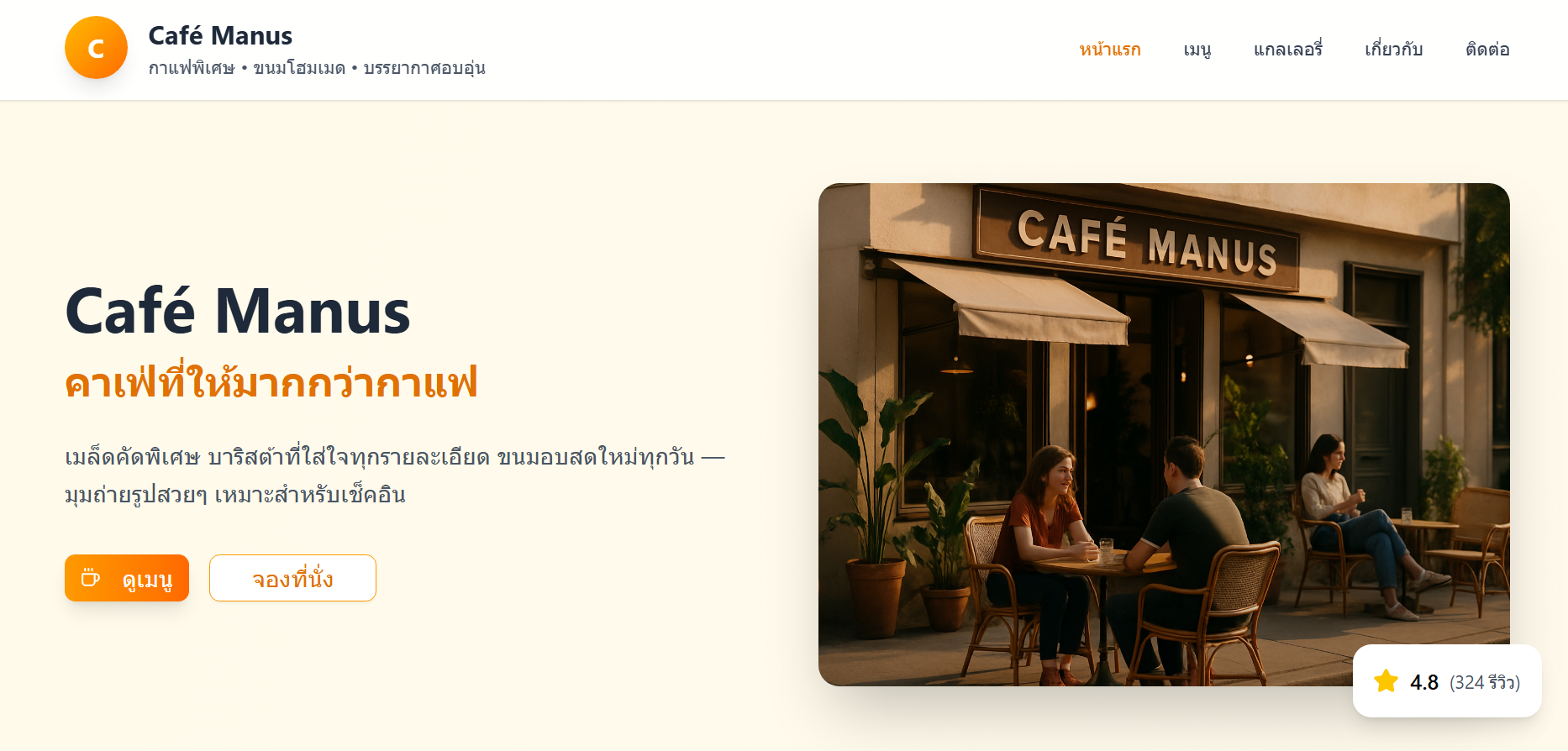Click the orange คาเฟ่ที่ให้มากกว่ากาแฟ subheading
Screen dimensions: 1568x751
271,382
